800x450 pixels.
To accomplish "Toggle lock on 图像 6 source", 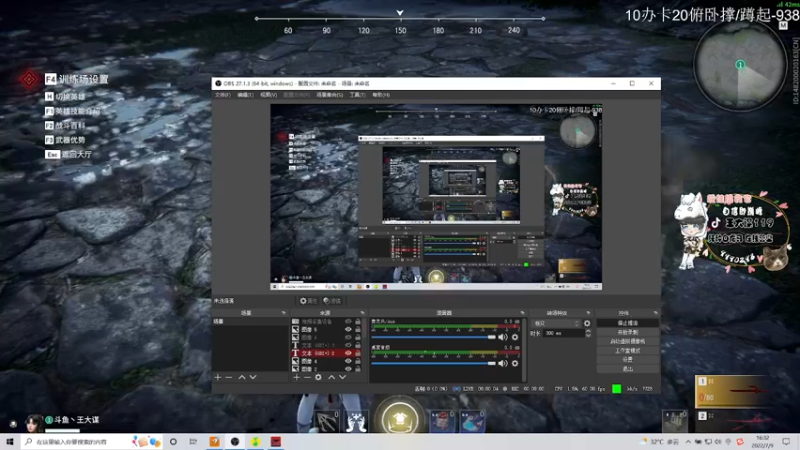I will pyautogui.click(x=358, y=361).
